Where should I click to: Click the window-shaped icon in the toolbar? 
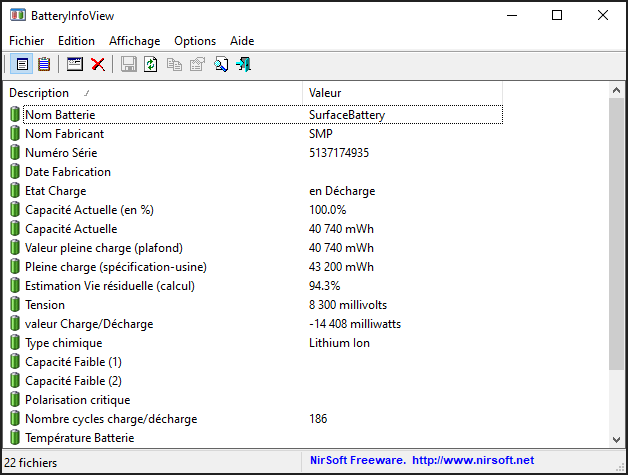pos(75,65)
